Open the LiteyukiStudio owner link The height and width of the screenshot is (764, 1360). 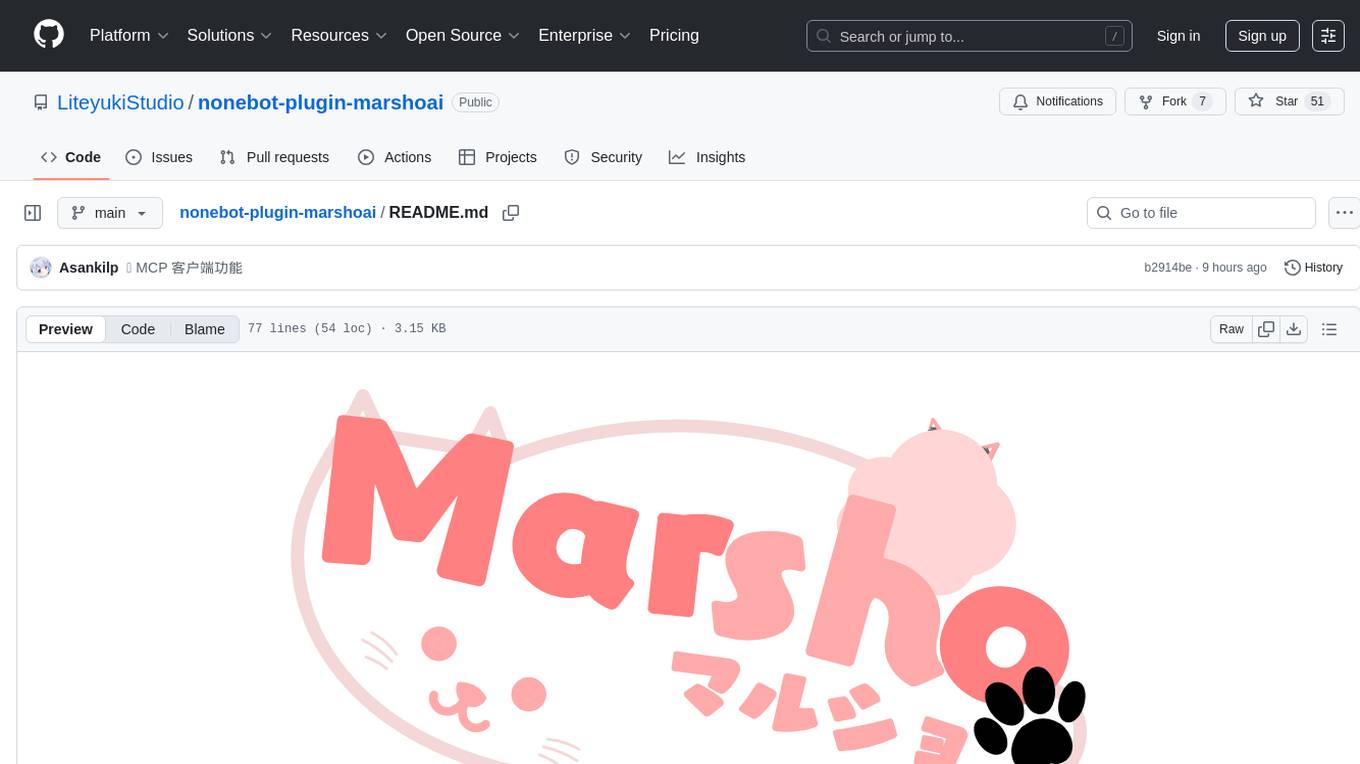tap(120, 102)
